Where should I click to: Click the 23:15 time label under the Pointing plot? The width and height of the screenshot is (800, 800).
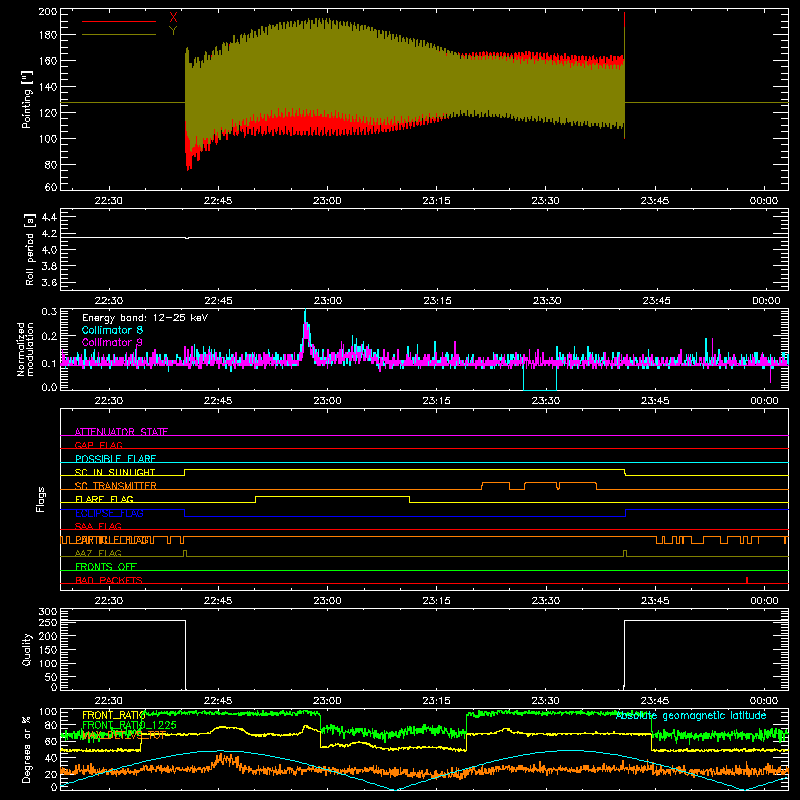(x=437, y=201)
